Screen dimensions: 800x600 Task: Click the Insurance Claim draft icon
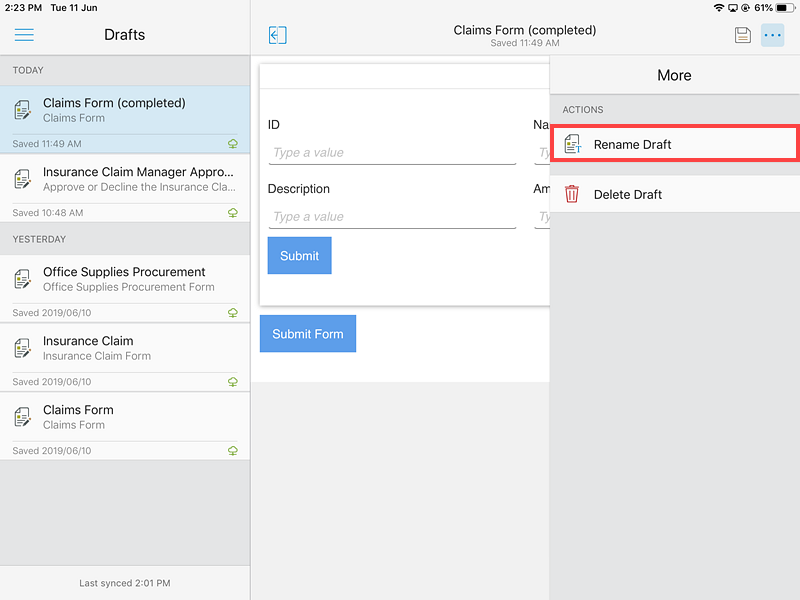(22, 348)
